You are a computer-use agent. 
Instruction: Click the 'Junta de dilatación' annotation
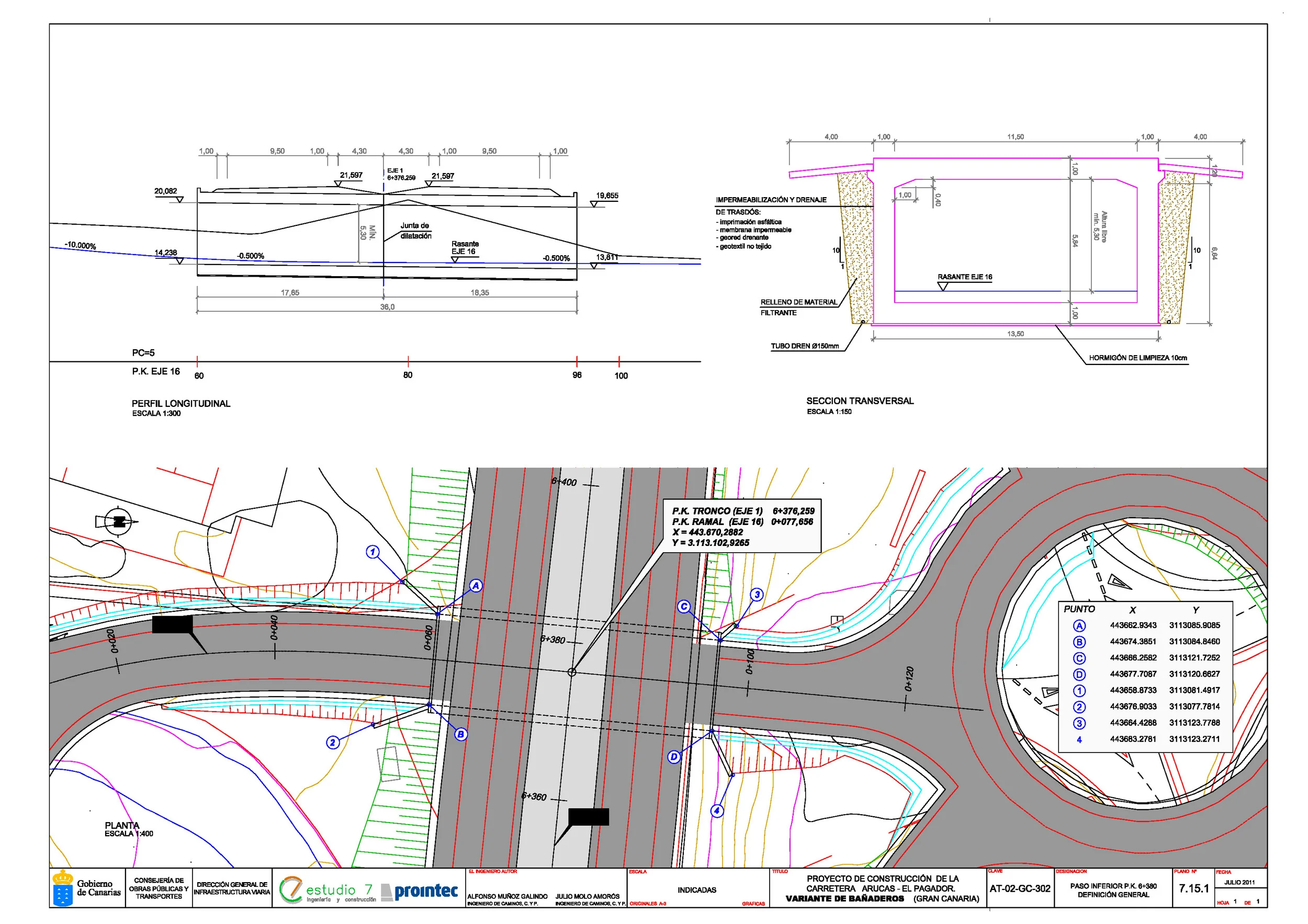point(415,231)
